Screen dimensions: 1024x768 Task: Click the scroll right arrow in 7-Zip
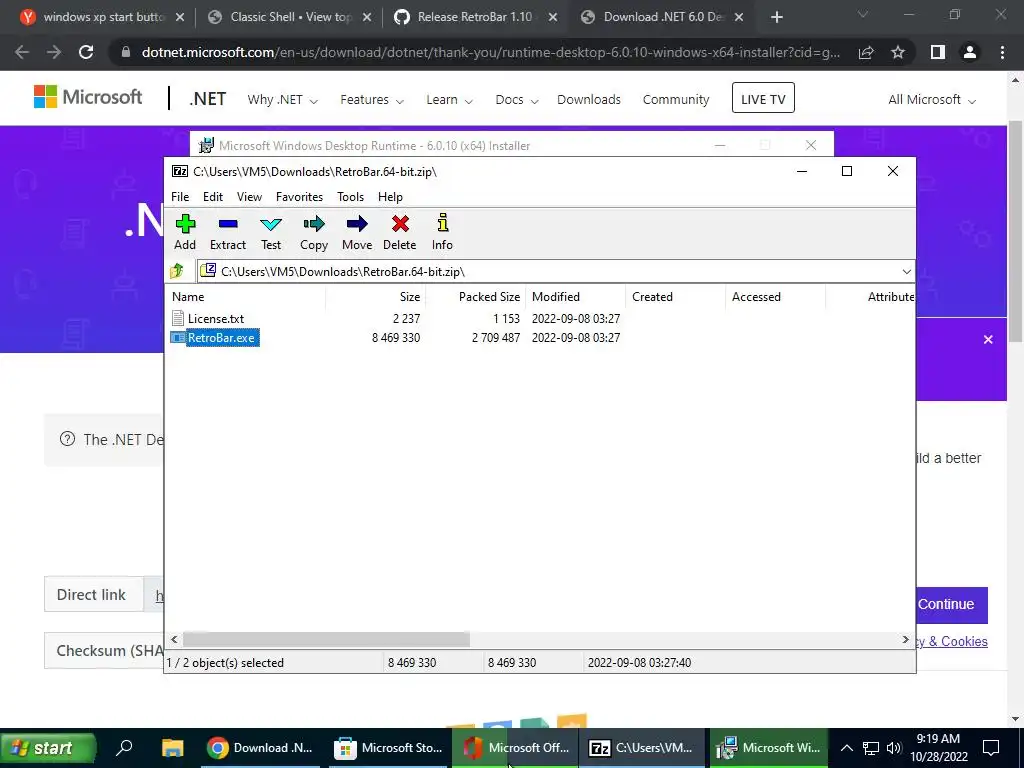coord(905,639)
